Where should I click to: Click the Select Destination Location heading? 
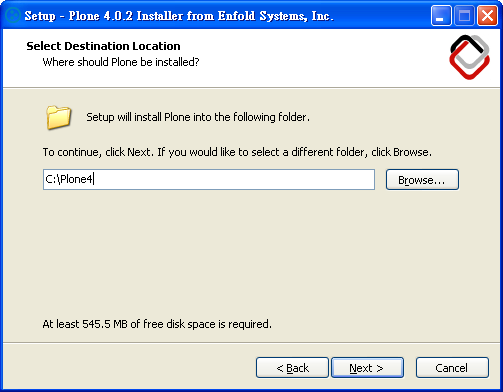click(103, 46)
